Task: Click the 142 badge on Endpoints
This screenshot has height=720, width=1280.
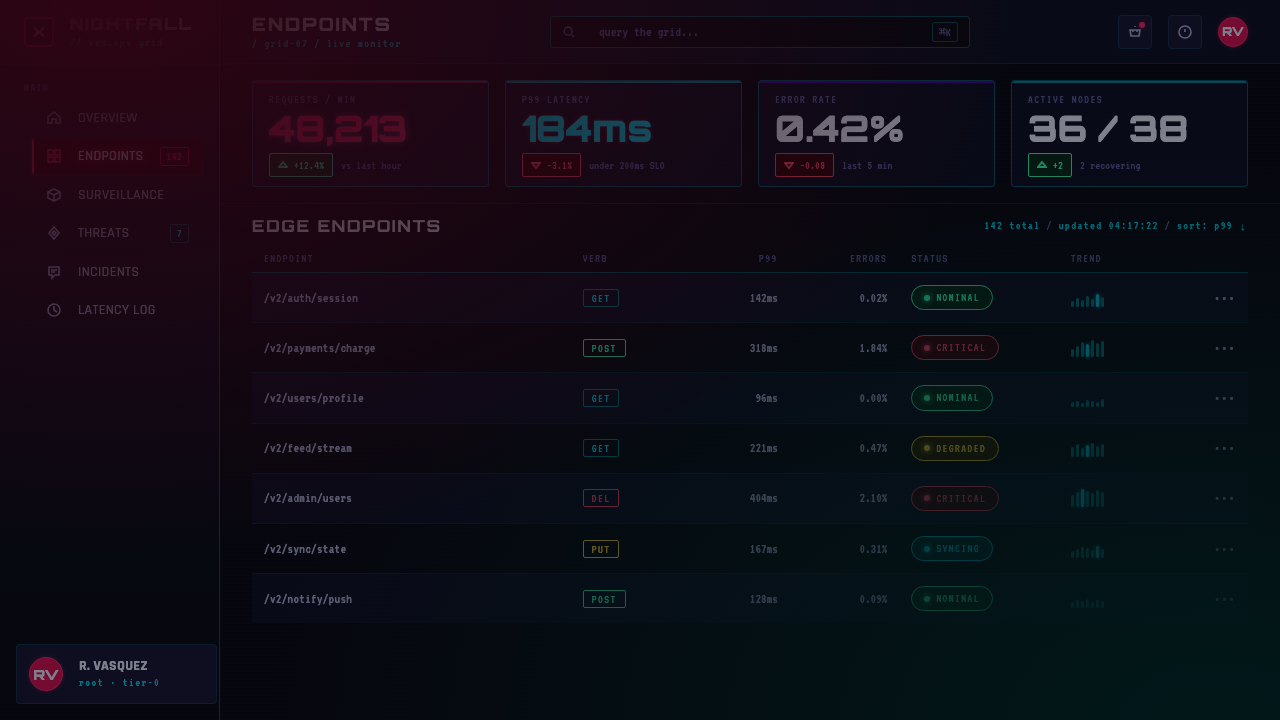Action: coord(174,156)
